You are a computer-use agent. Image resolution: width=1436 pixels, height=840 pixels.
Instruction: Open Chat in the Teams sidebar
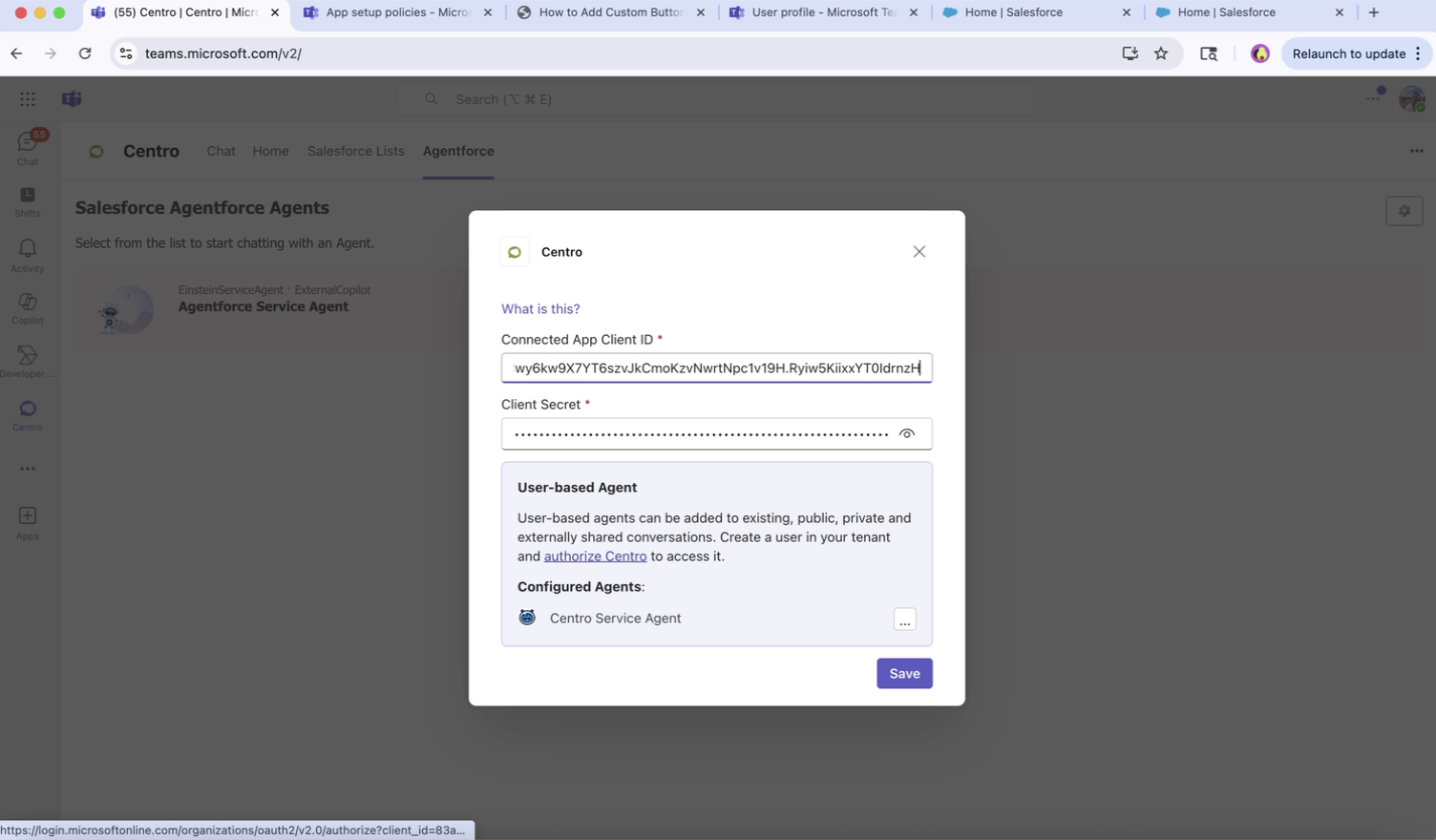[x=28, y=148]
